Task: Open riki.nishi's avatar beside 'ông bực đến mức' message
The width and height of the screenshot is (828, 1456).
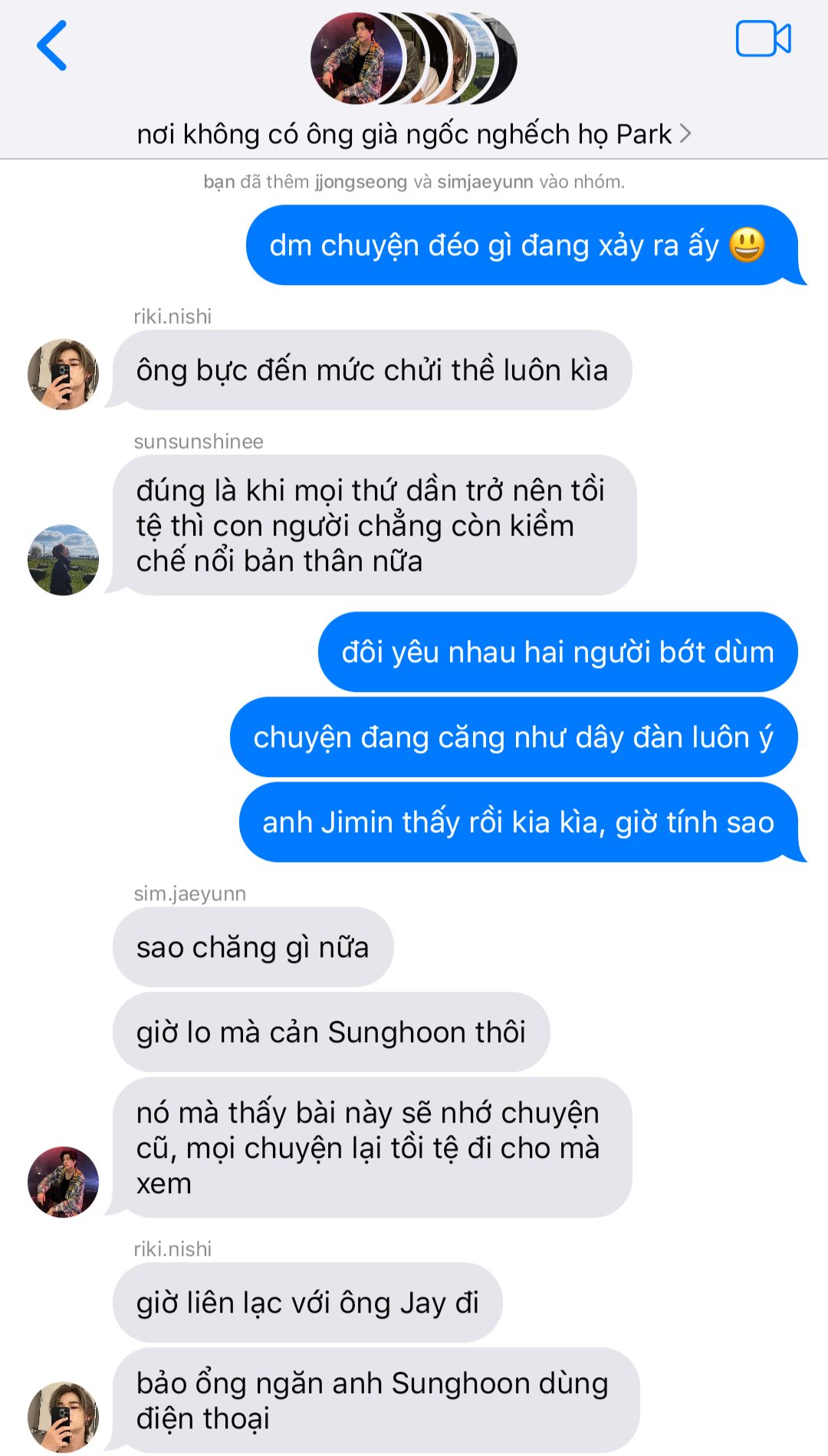Action: pyautogui.click(x=64, y=374)
